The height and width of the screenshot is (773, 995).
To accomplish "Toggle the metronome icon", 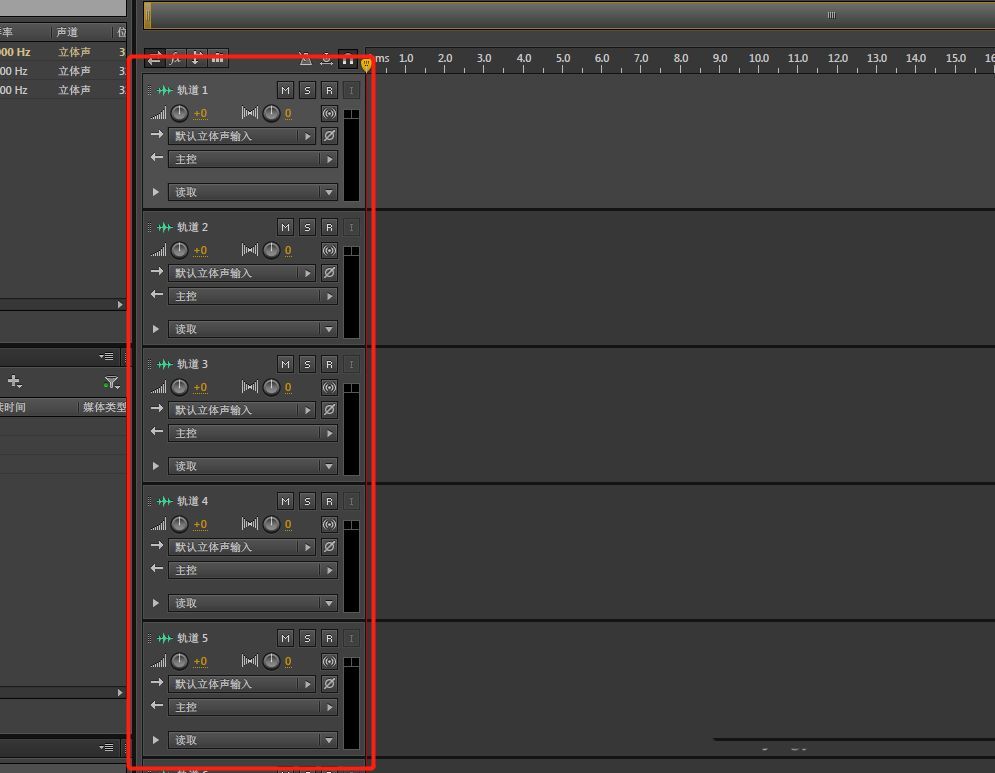I will pyautogui.click(x=305, y=59).
